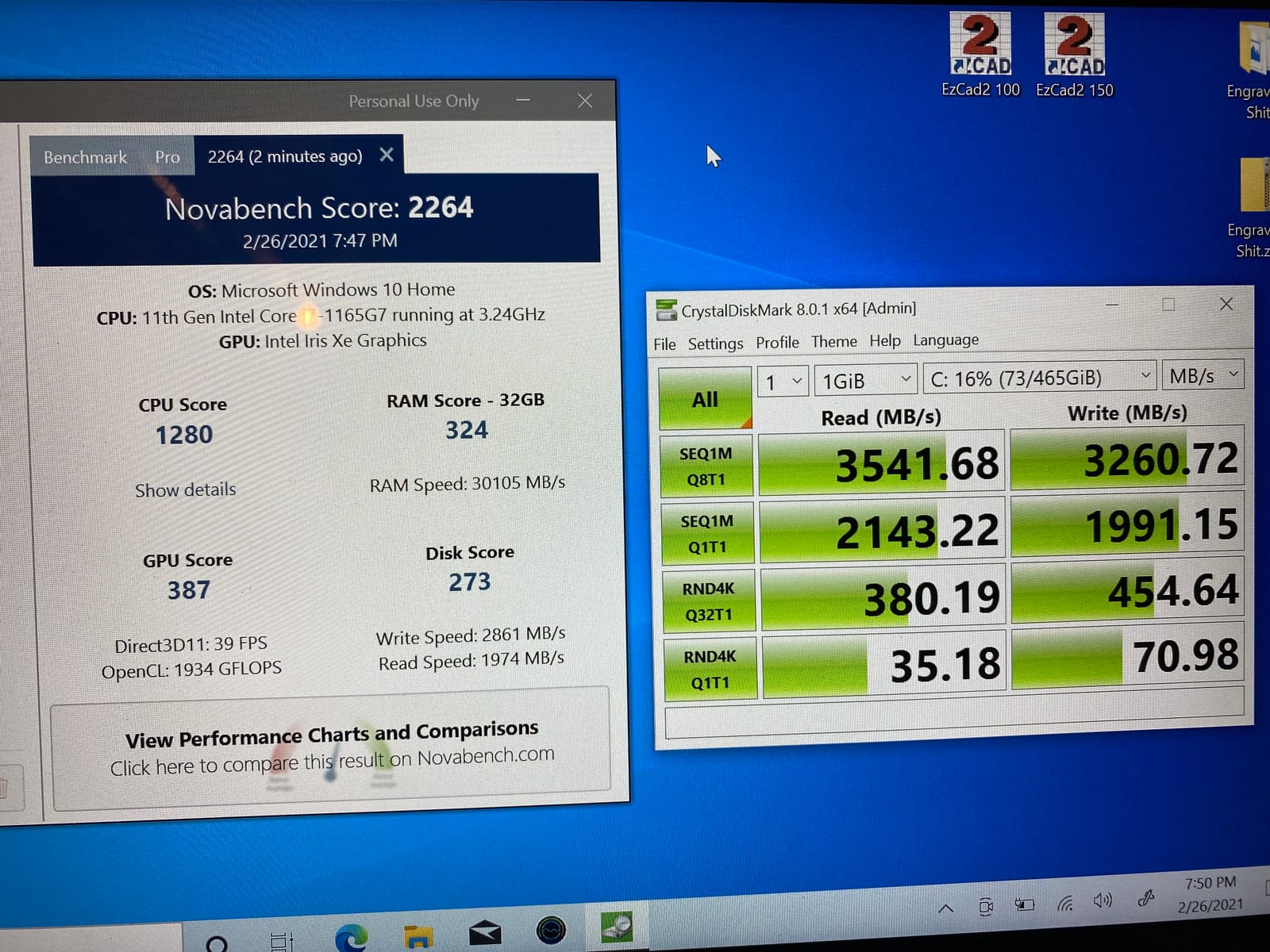The image size is (1270, 952).
Task: Switch to the Benchmark tab in Novabench
Action: 85,157
